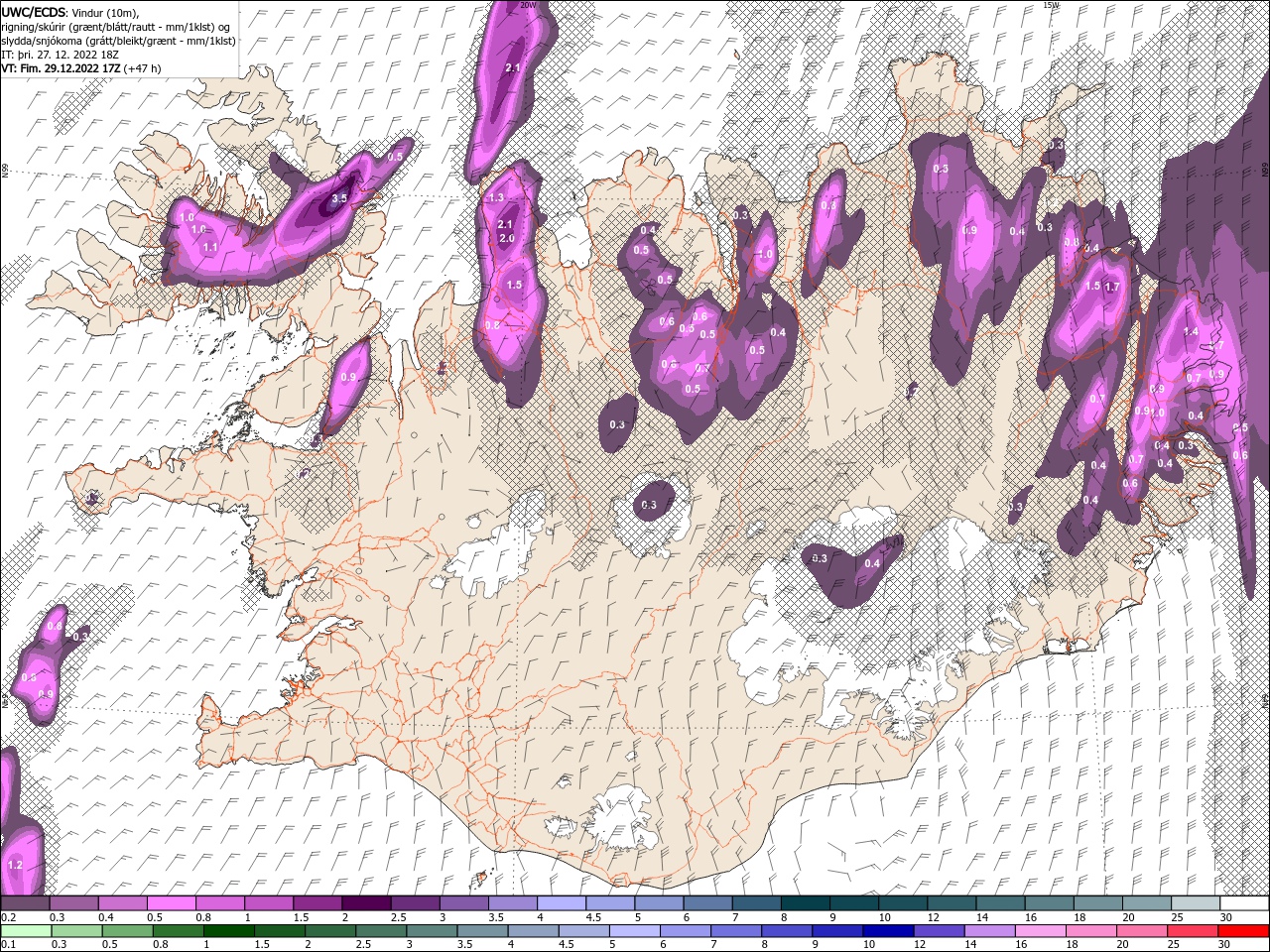Click the upper legend swatch labeled 0.2
The height and width of the screenshot is (952, 1270).
(25, 903)
